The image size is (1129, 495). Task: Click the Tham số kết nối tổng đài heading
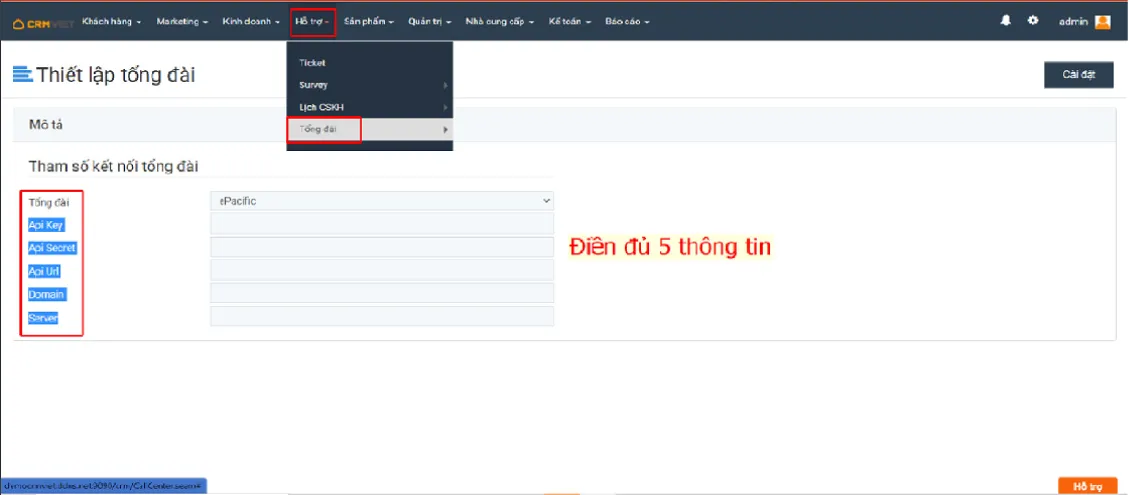coord(113,166)
